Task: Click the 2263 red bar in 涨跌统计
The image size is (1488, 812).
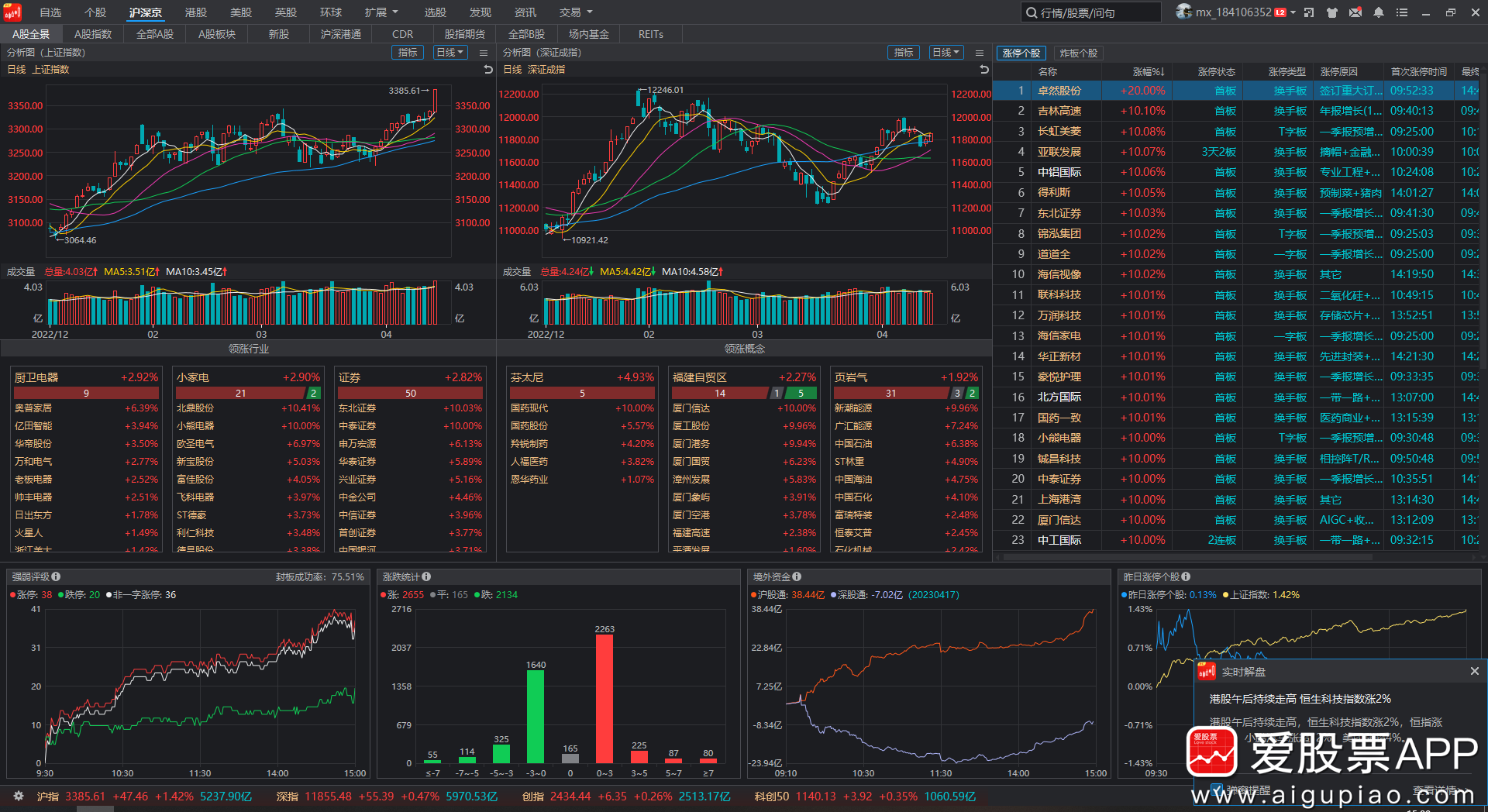Action: pos(604,699)
